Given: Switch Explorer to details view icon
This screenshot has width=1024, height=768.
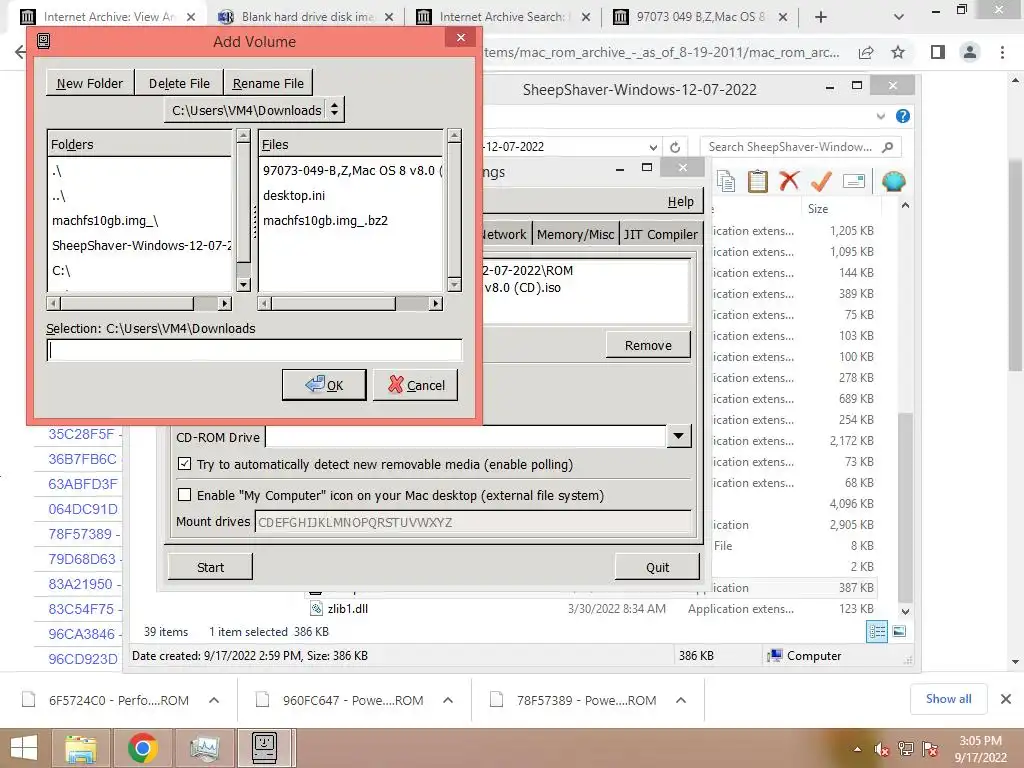Looking at the screenshot, I should [877, 631].
